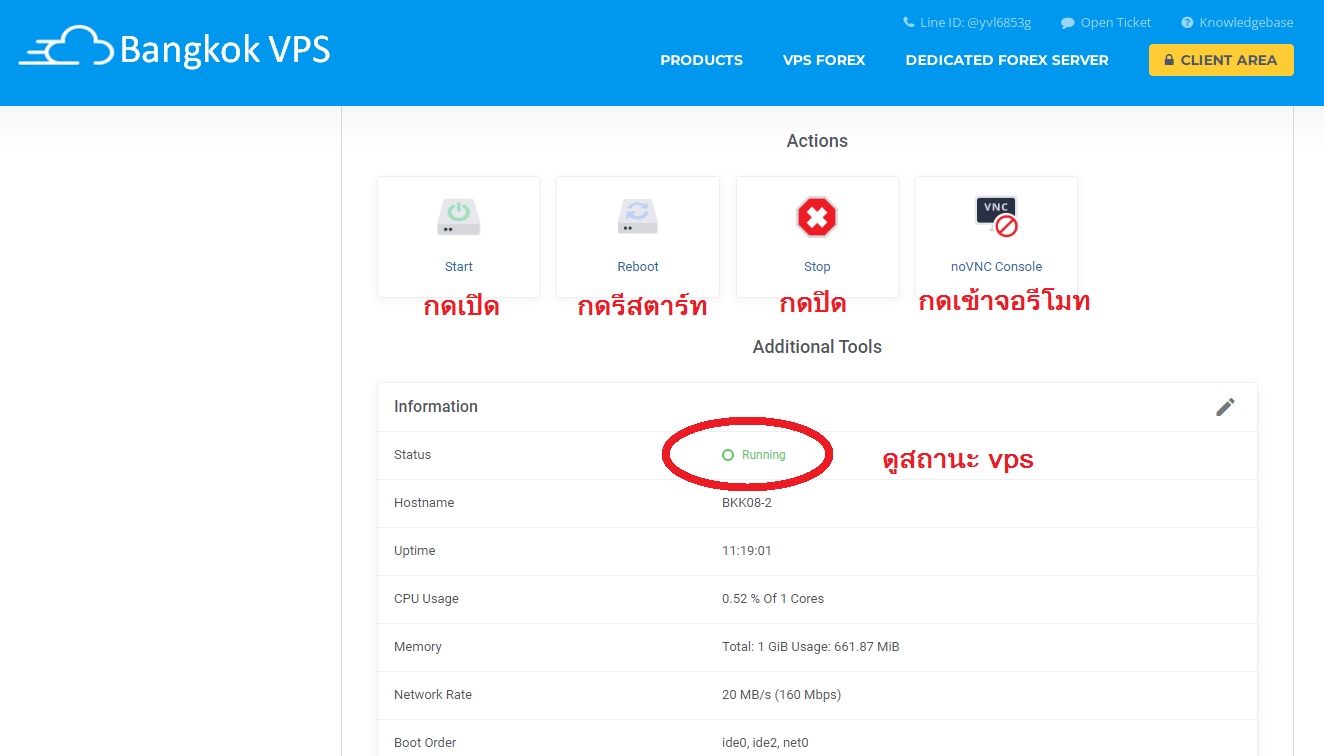The height and width of the screenshot is (756, 1324).
Task: Click the Additional Tools heading
Action: click(817, 347)
